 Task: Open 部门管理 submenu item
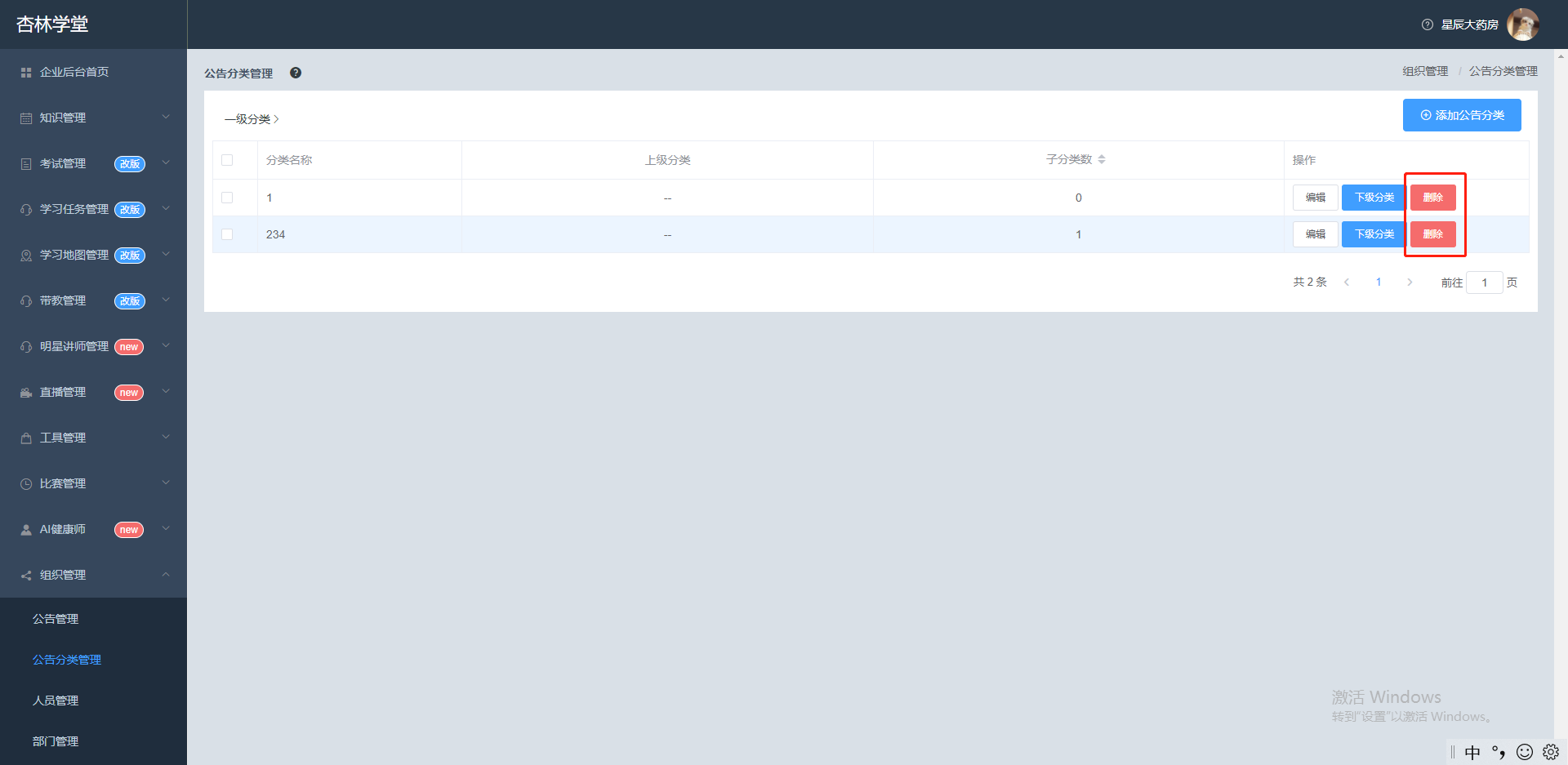(x=56, y=741)
